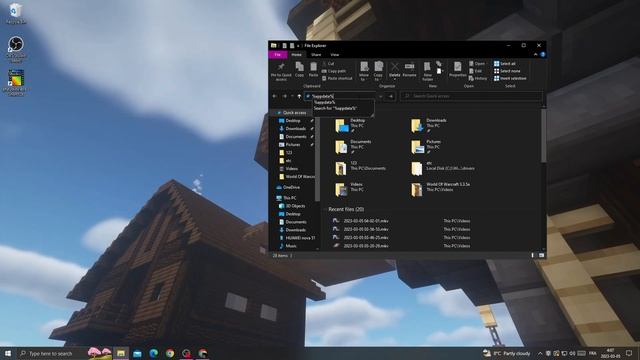Click Pin to Quick access ribbon icon
The image size is (640, 360).
click(281, 71)
